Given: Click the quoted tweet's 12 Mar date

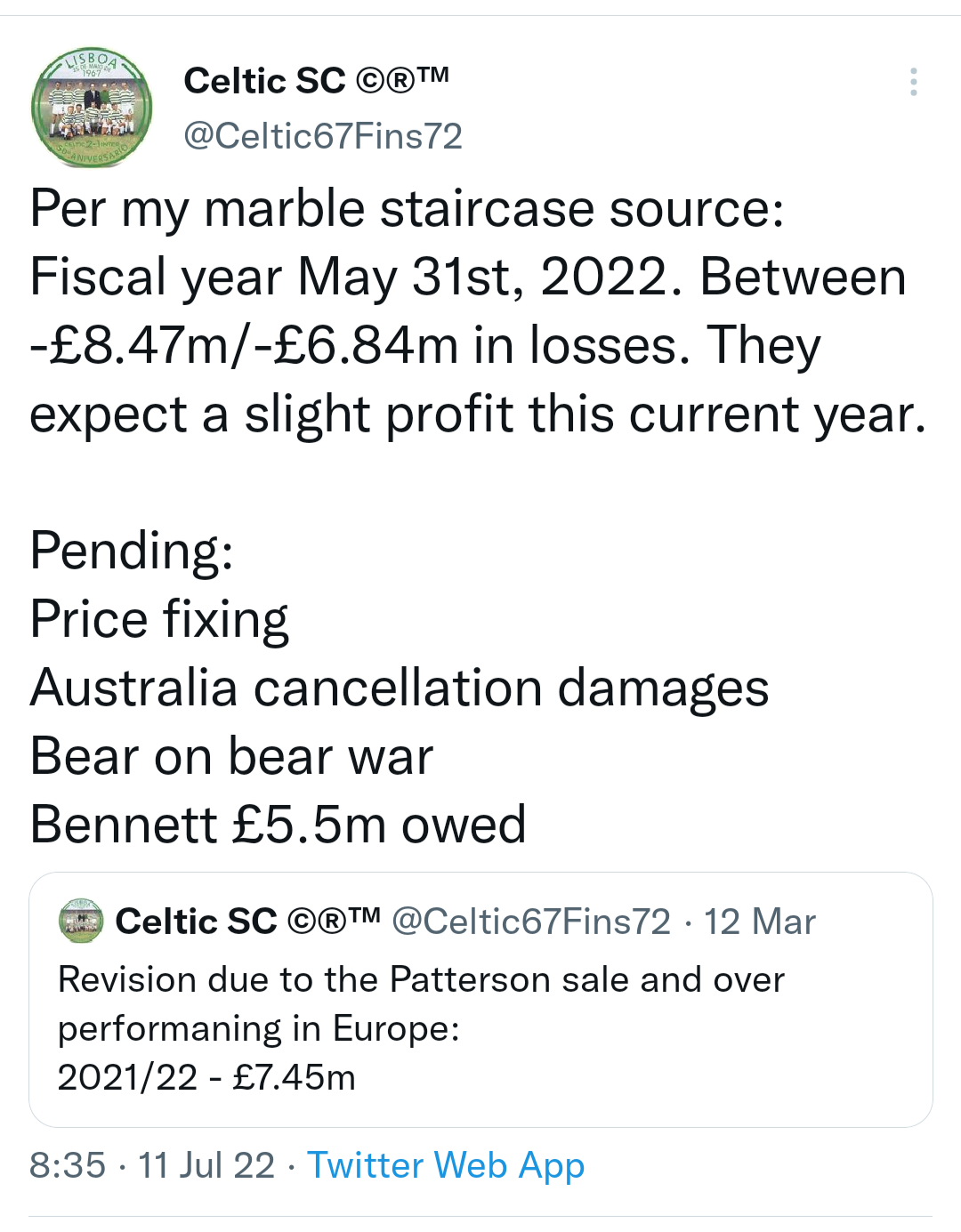Looking at the screenshot, I should (x=760, y=922).
